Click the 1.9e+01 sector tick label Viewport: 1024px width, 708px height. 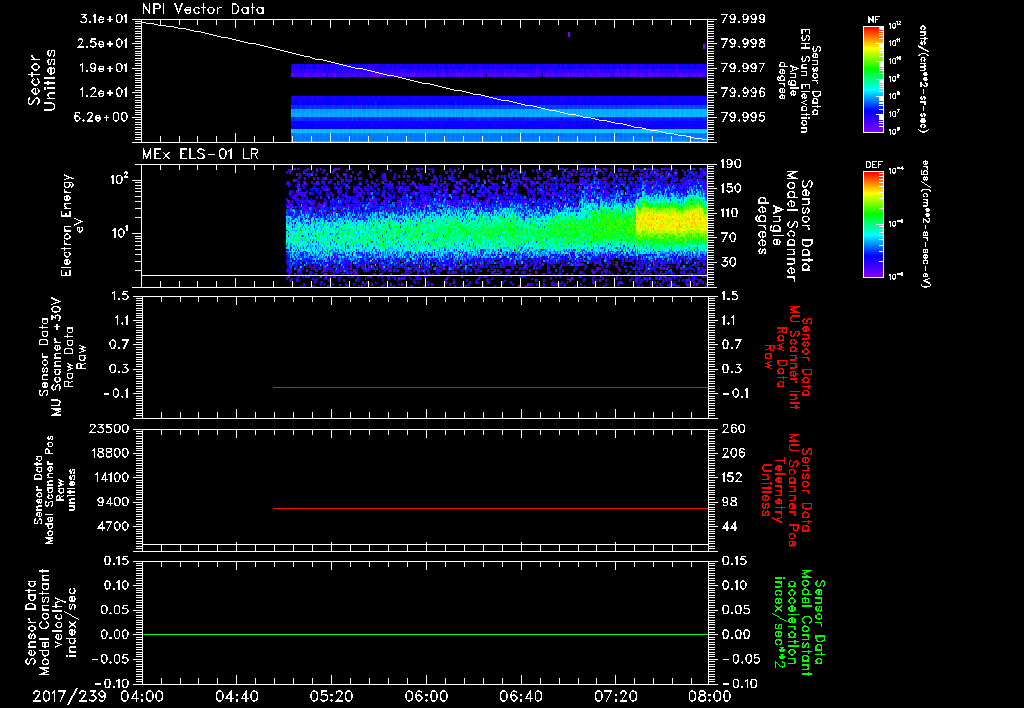coord(104,68)
